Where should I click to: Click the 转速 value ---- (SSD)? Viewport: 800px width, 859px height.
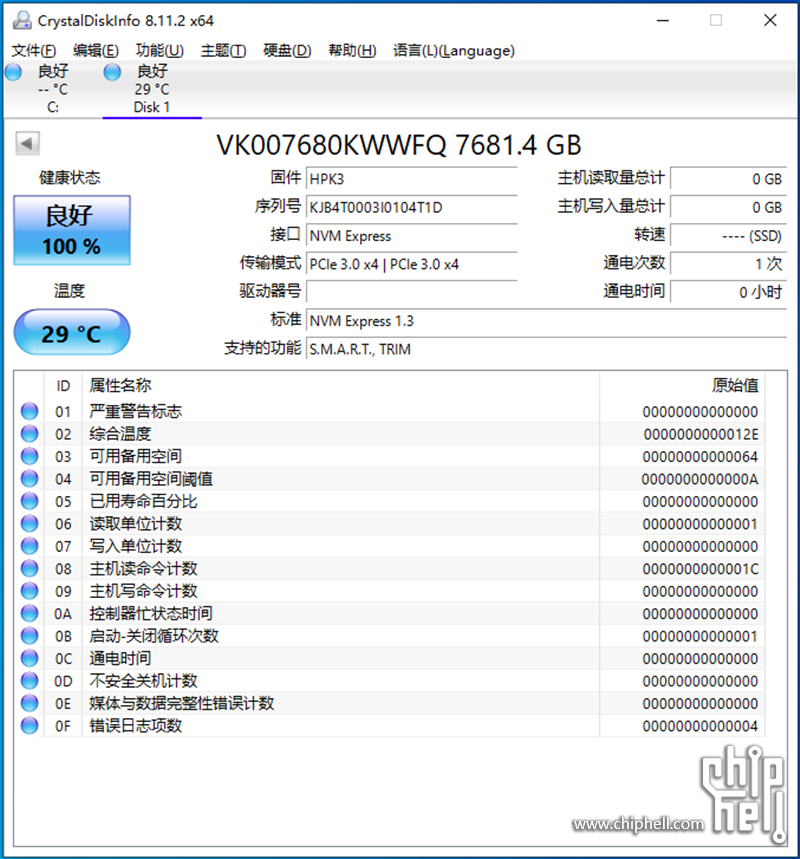729,236
